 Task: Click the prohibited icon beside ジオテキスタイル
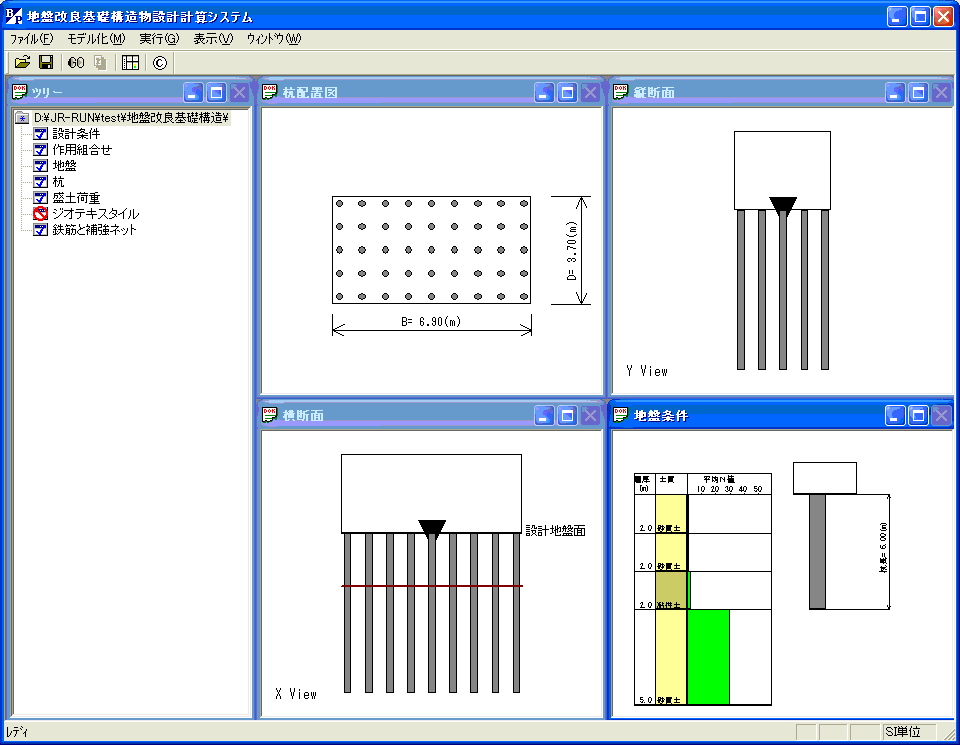(41, 214)
